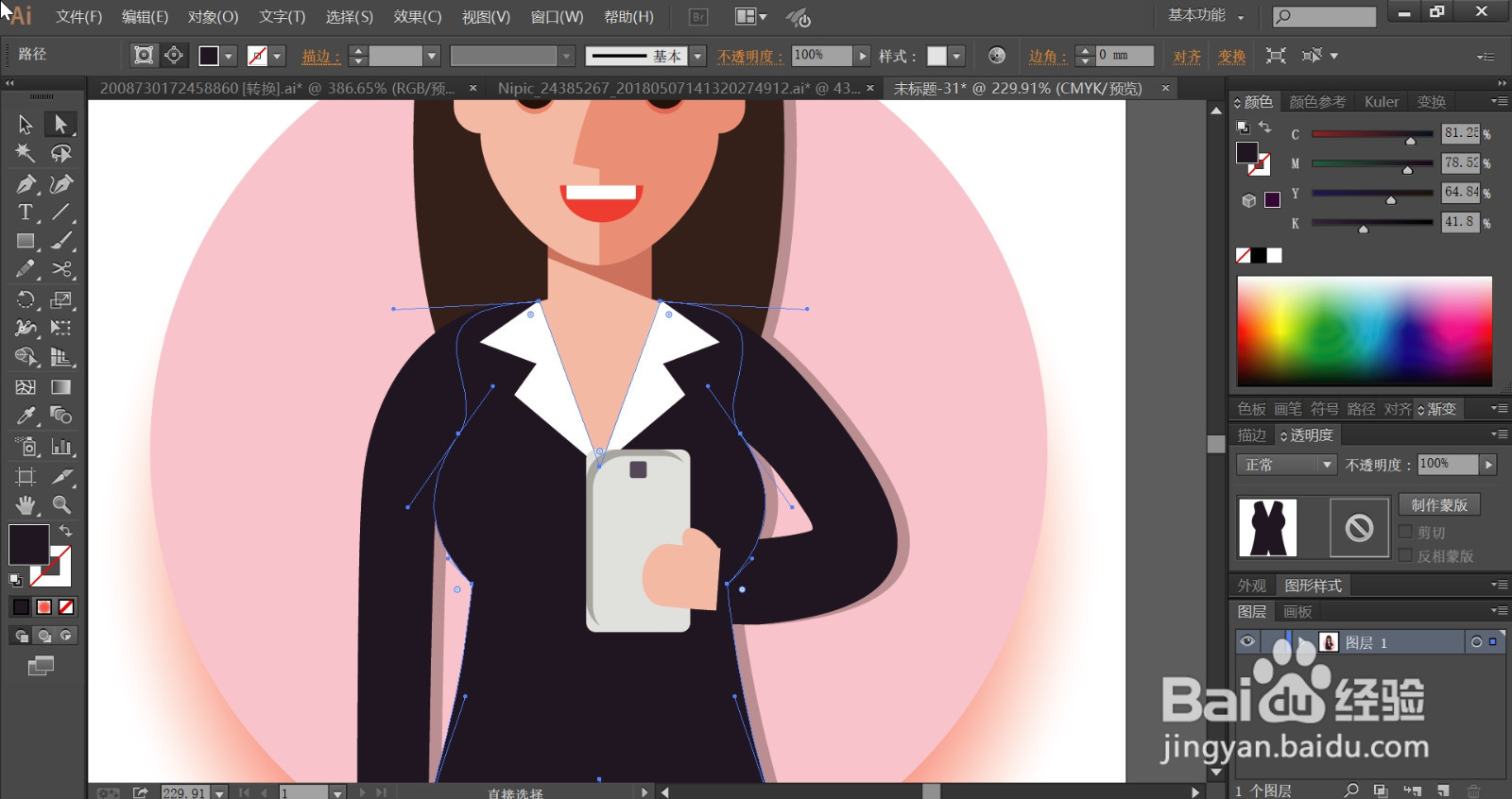Screen dimensions: 1512x799
Task: Select the Scale tool
Action: click(61, 300)
